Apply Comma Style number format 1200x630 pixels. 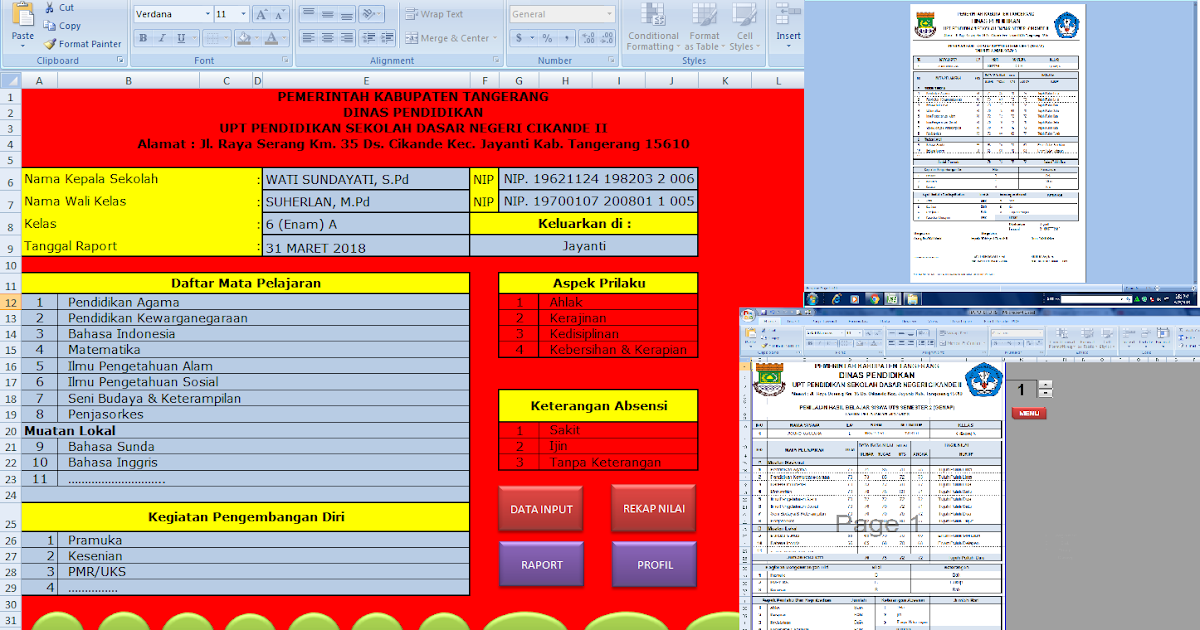click(566, 38)
